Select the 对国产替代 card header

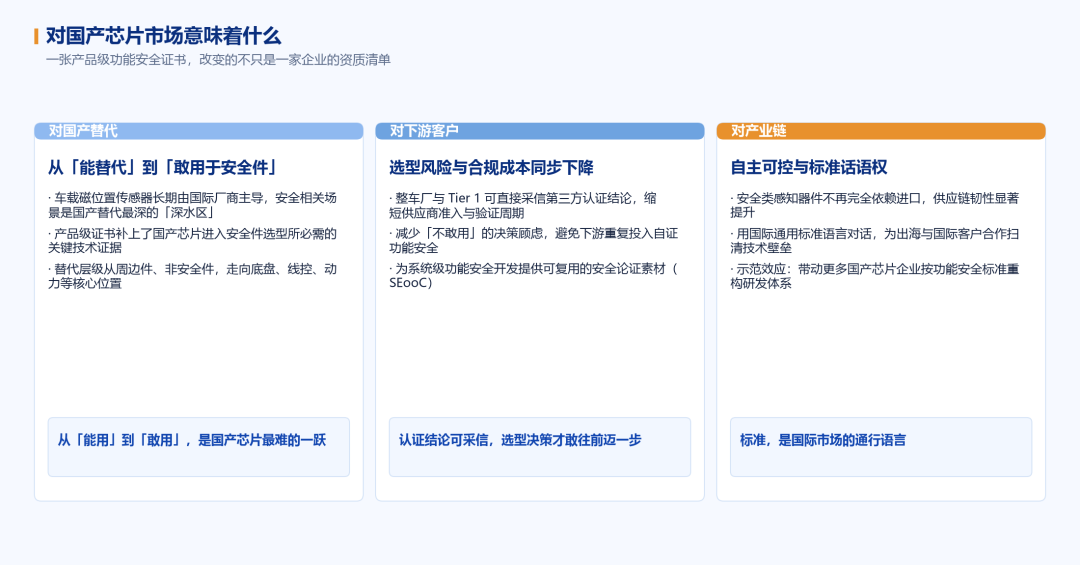pyautogui.click(x=198, y=131)
